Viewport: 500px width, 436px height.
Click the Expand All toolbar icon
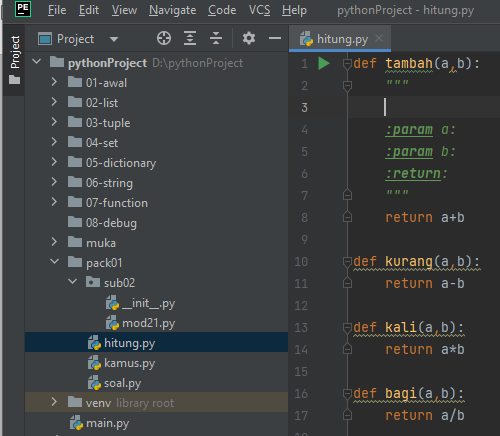pos(190,38)
